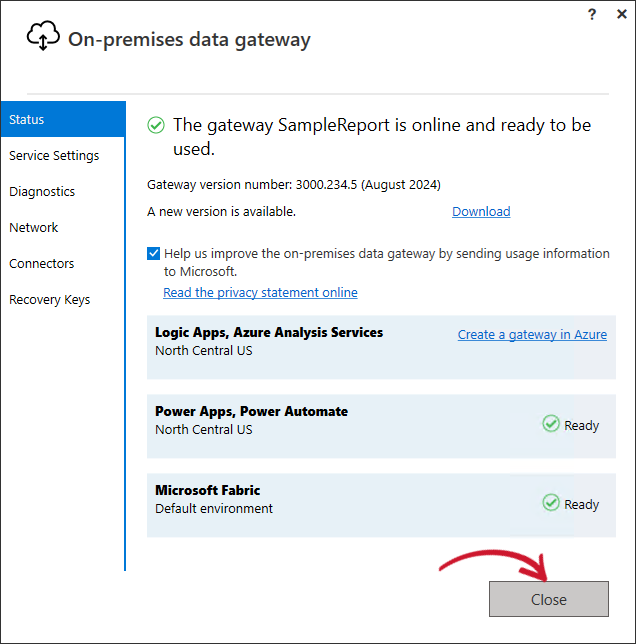The height and width of the screenshot is (644, 636).
Task: Click the green online status checkmark
Action: [156, 125]
